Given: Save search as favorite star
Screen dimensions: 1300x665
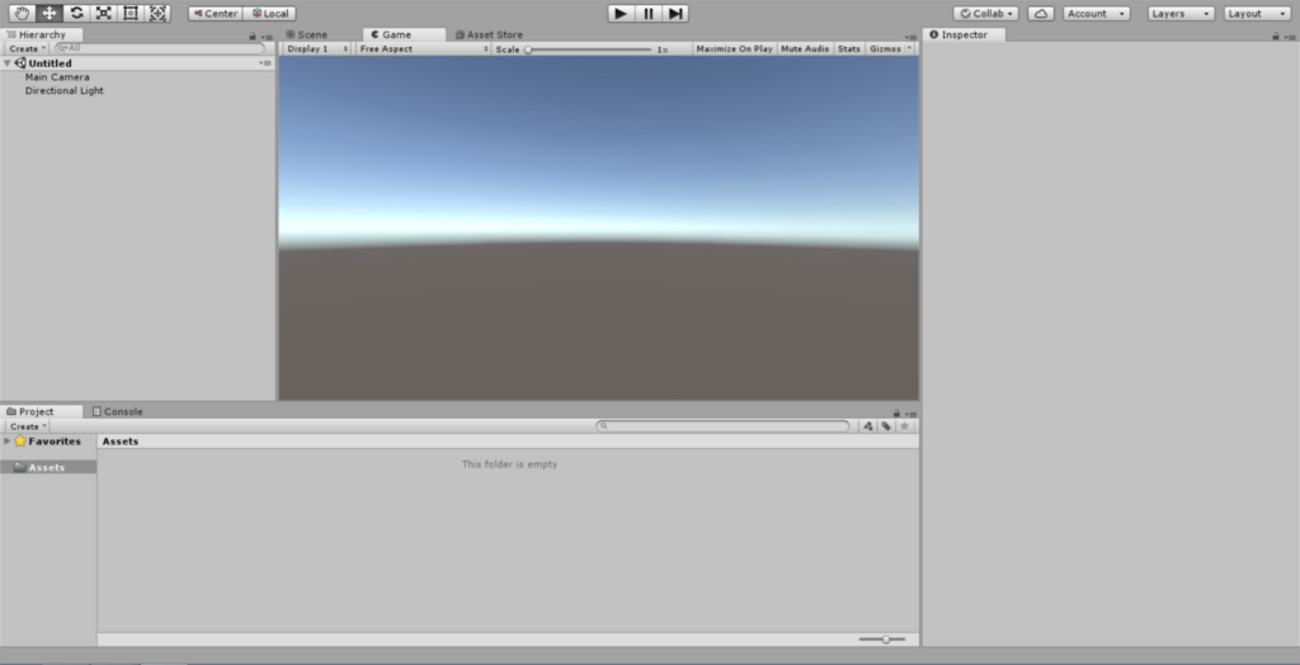Looking at the screenshot, I should [x=904, y=426].
